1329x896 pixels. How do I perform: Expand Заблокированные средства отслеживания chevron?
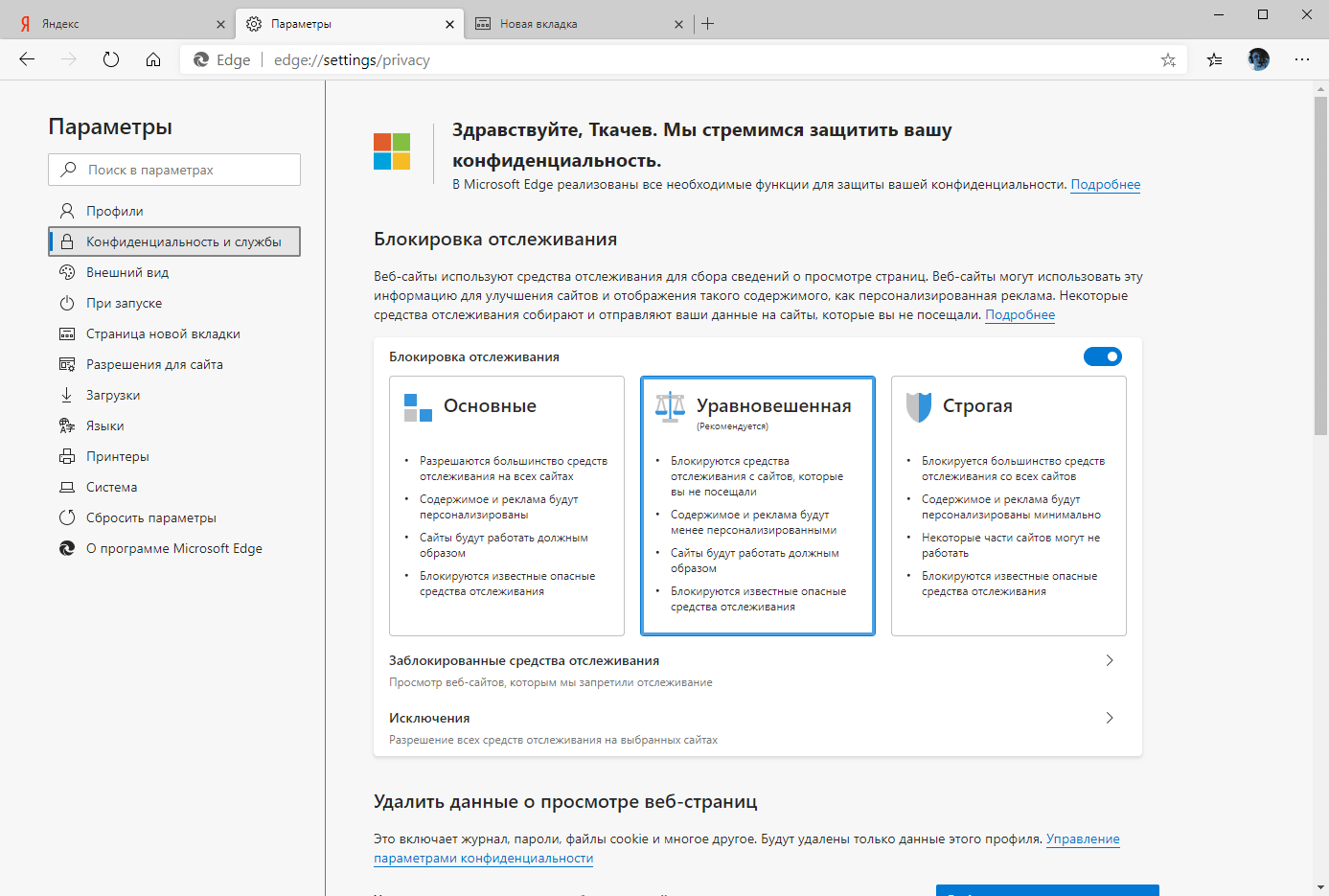pos(1110,660)
